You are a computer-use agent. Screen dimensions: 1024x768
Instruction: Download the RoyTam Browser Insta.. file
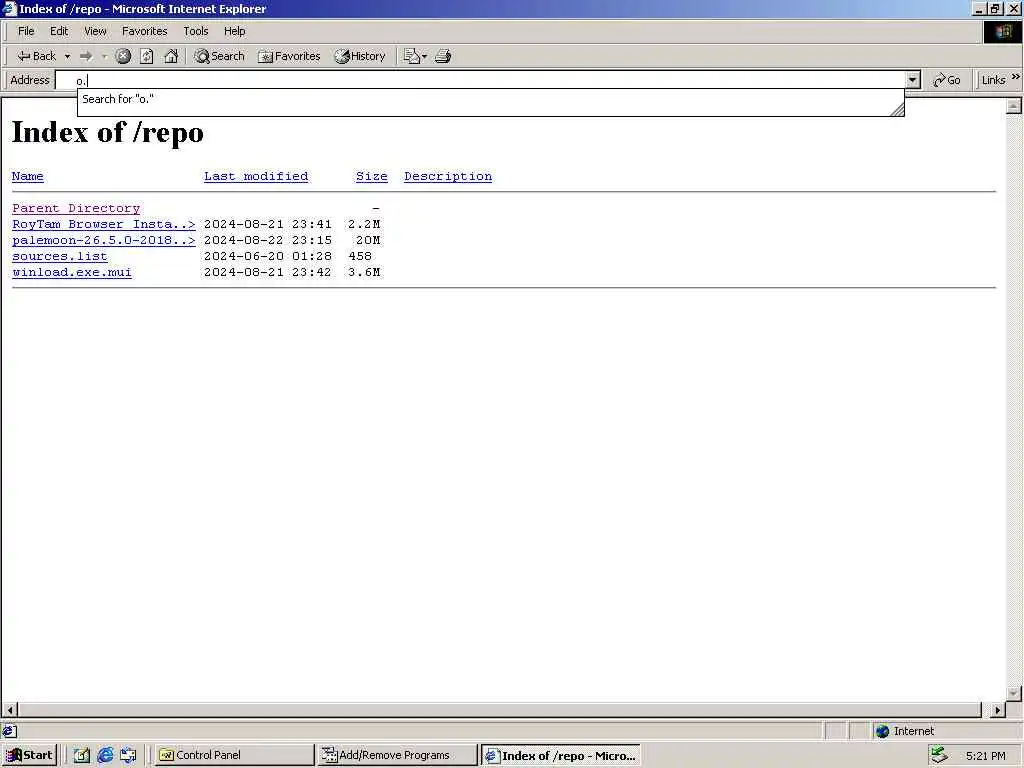click(104, 224)
